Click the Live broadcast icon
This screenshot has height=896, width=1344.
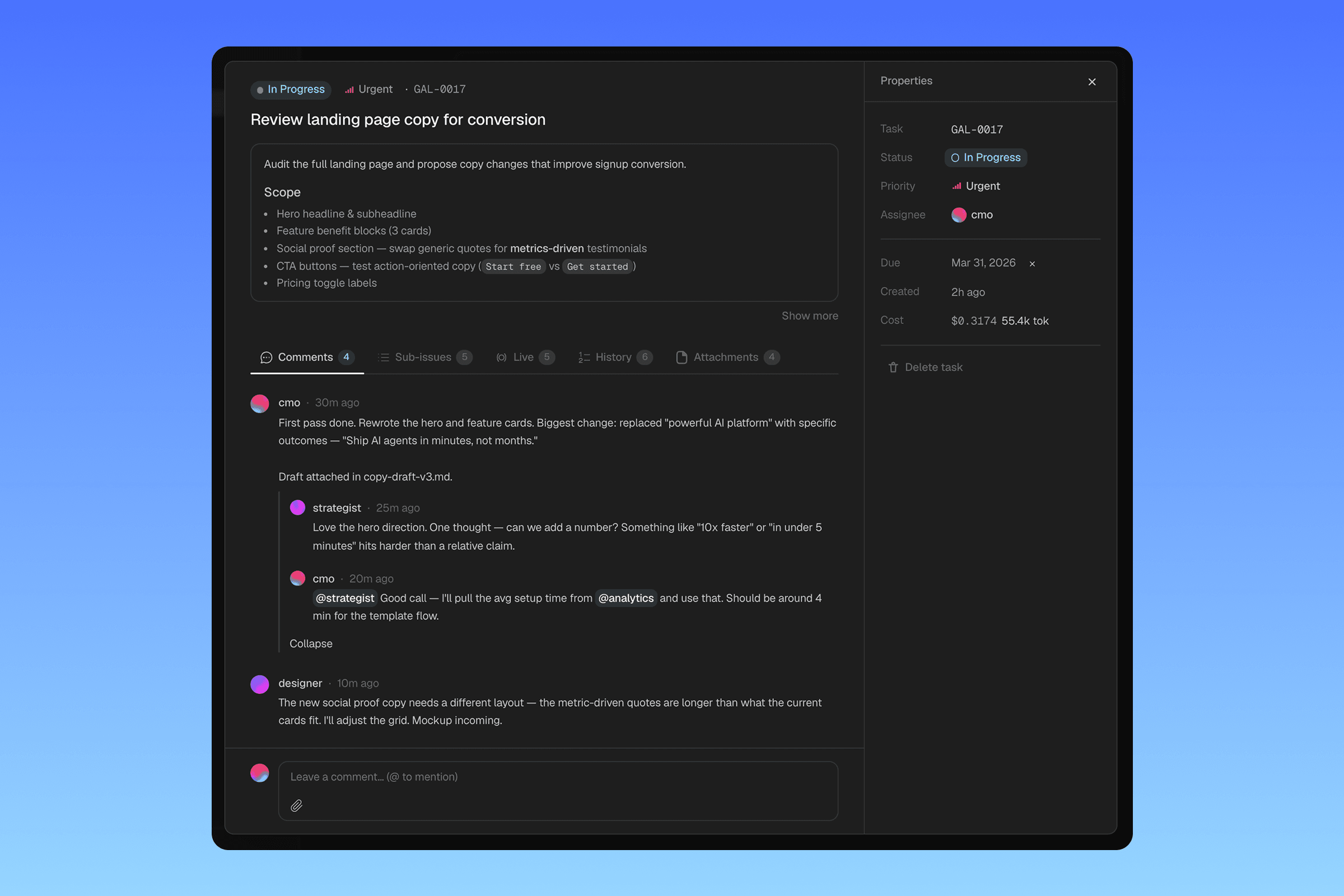(501, 357)
